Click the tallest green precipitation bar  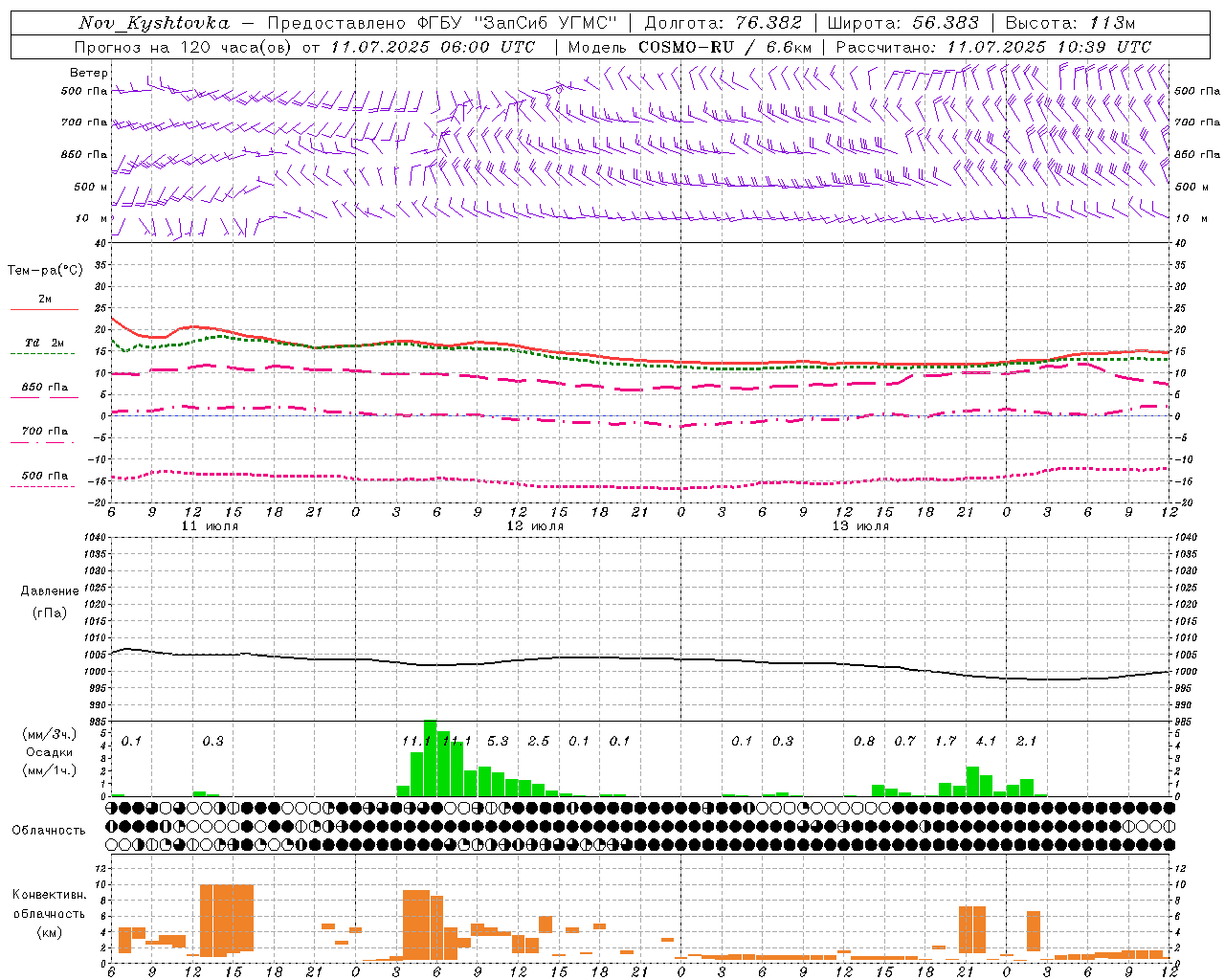[430, 758]
